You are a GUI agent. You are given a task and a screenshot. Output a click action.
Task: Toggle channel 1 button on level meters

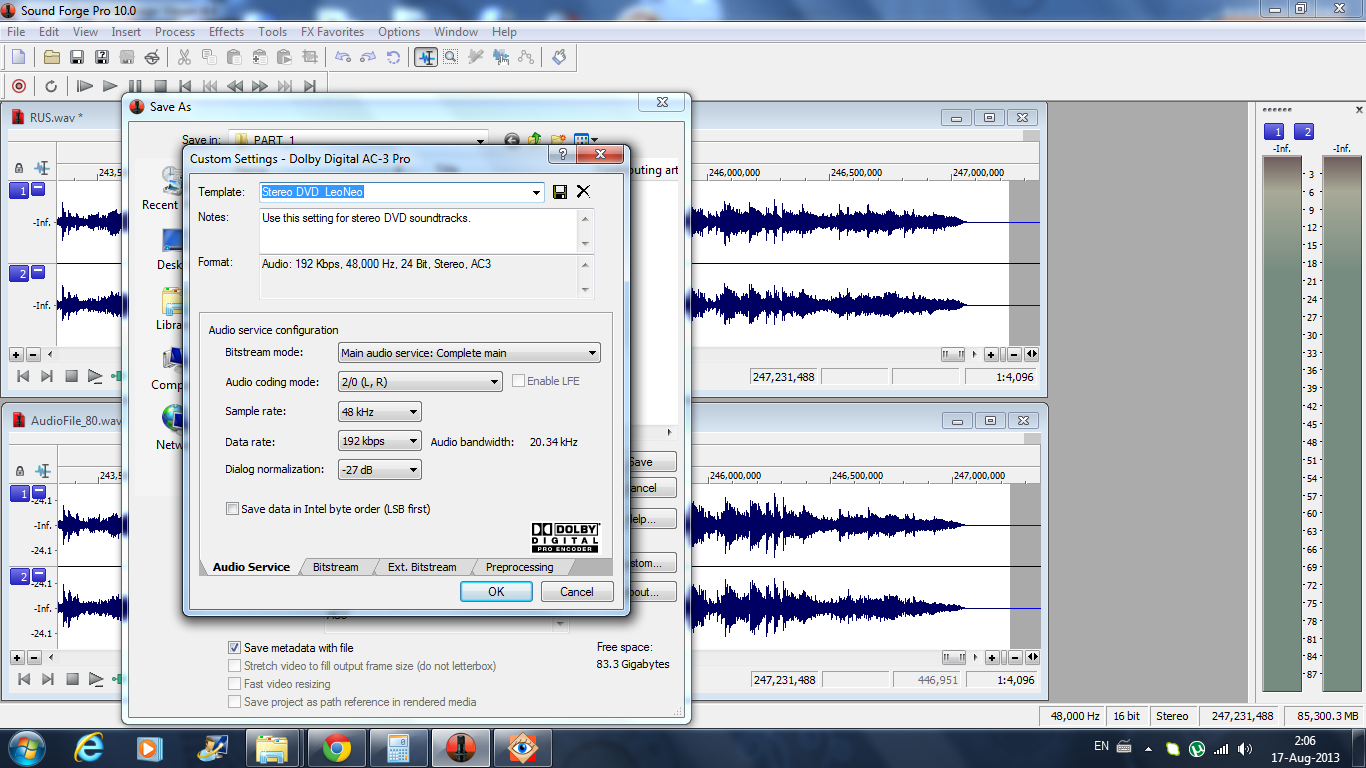click(1274, 132)
